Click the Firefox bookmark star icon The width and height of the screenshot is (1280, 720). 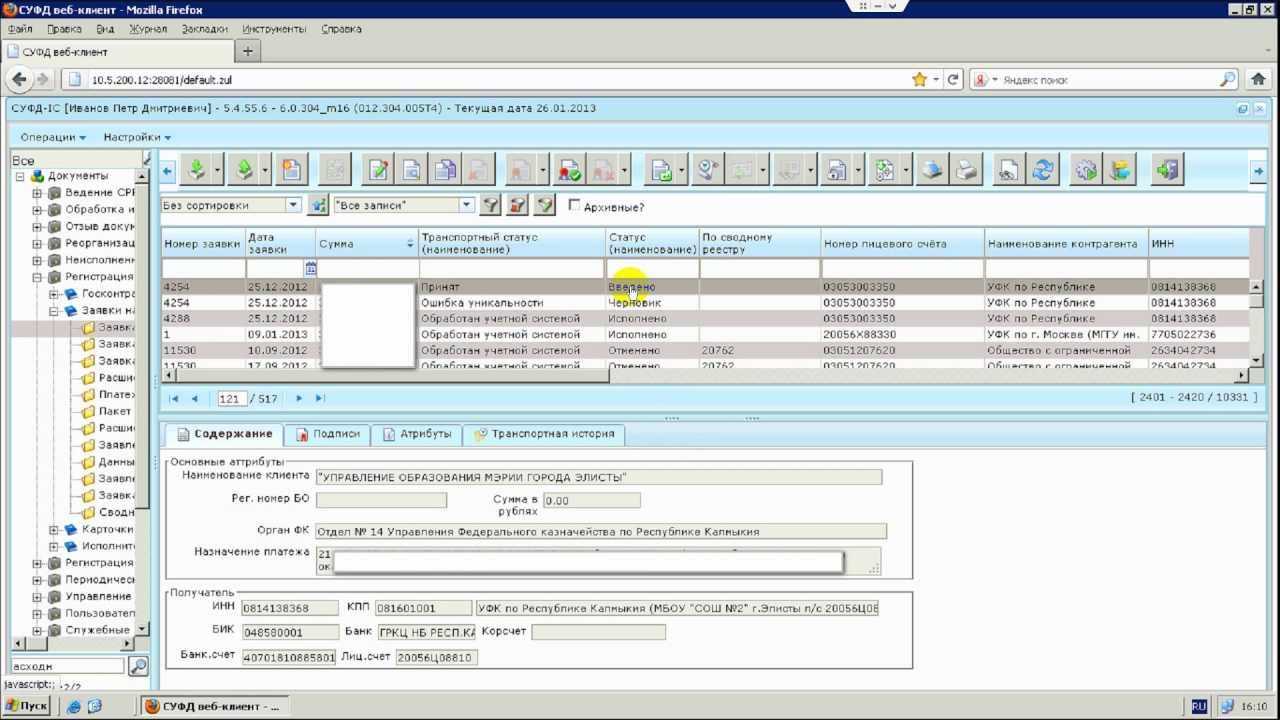click(x=919, y=79)
